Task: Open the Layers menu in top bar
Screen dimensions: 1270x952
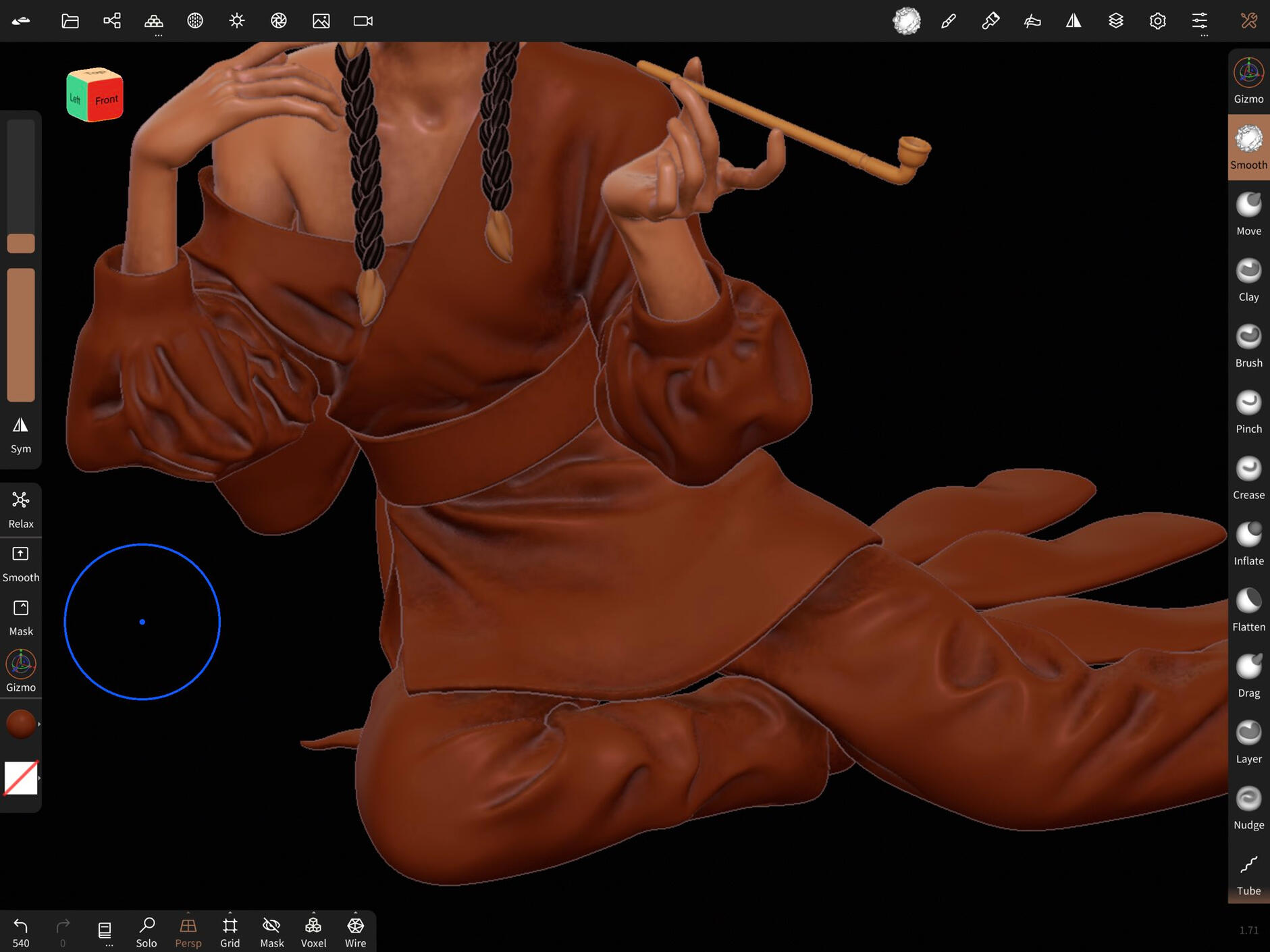Action: pyautogui.click(x=1115, y=21)
